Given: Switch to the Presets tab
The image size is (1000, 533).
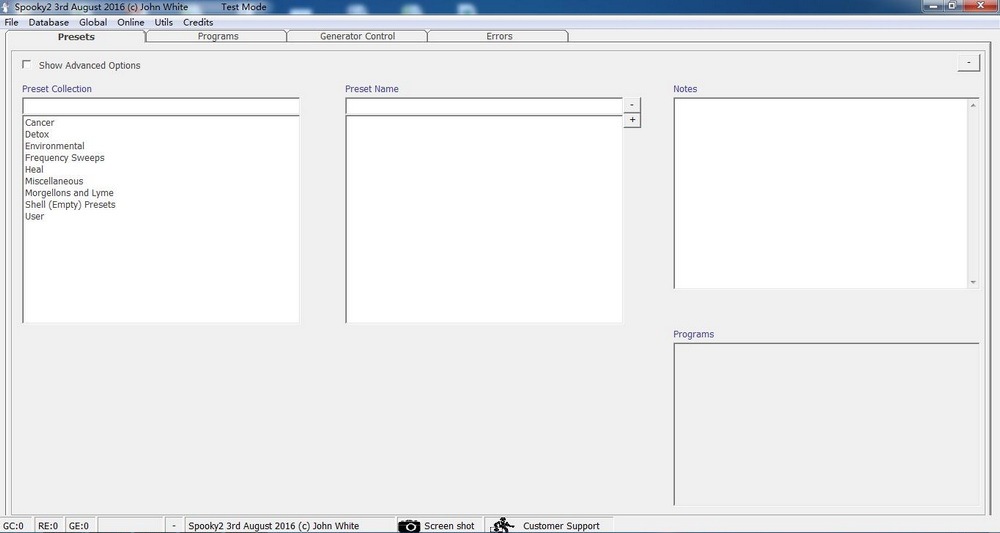Looking at the screenshot, I should 76,36.
